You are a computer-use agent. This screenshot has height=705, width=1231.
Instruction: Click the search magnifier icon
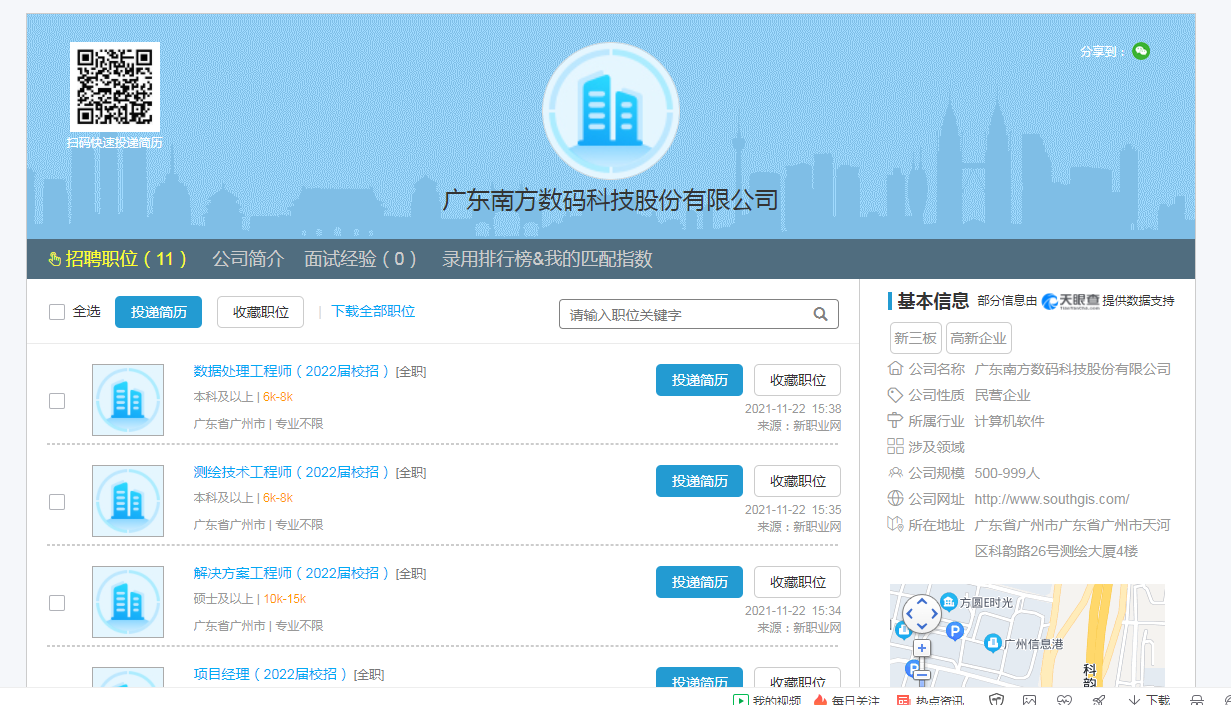point(820,314)
